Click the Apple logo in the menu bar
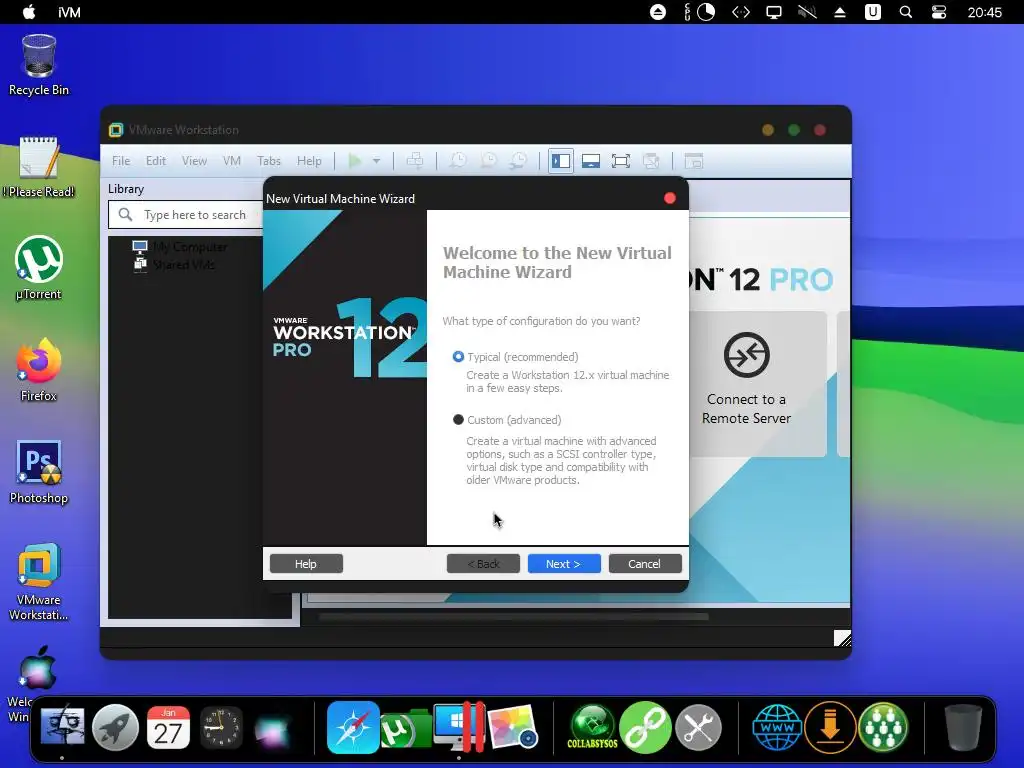The image size is (1024, 768). (29, 12)
